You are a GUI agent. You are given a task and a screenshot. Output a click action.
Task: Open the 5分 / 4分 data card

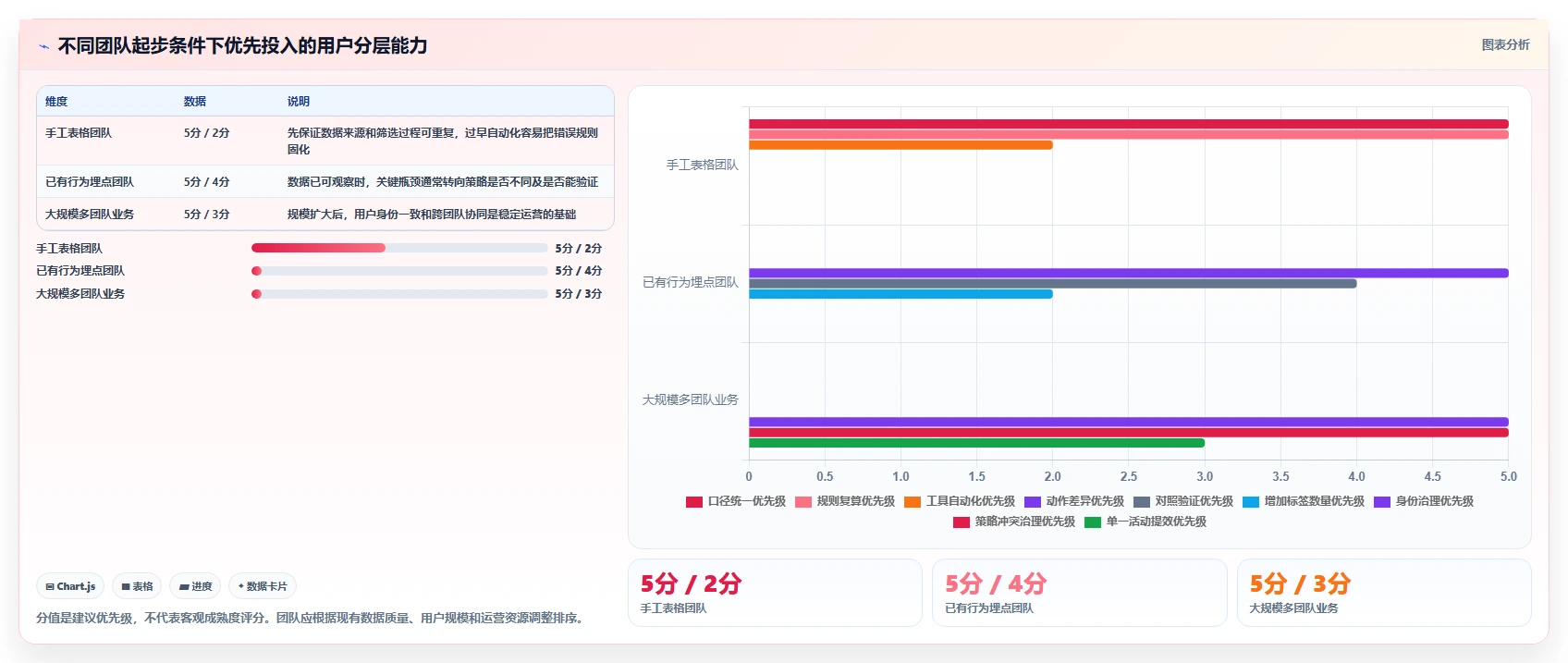(1079, 593)
